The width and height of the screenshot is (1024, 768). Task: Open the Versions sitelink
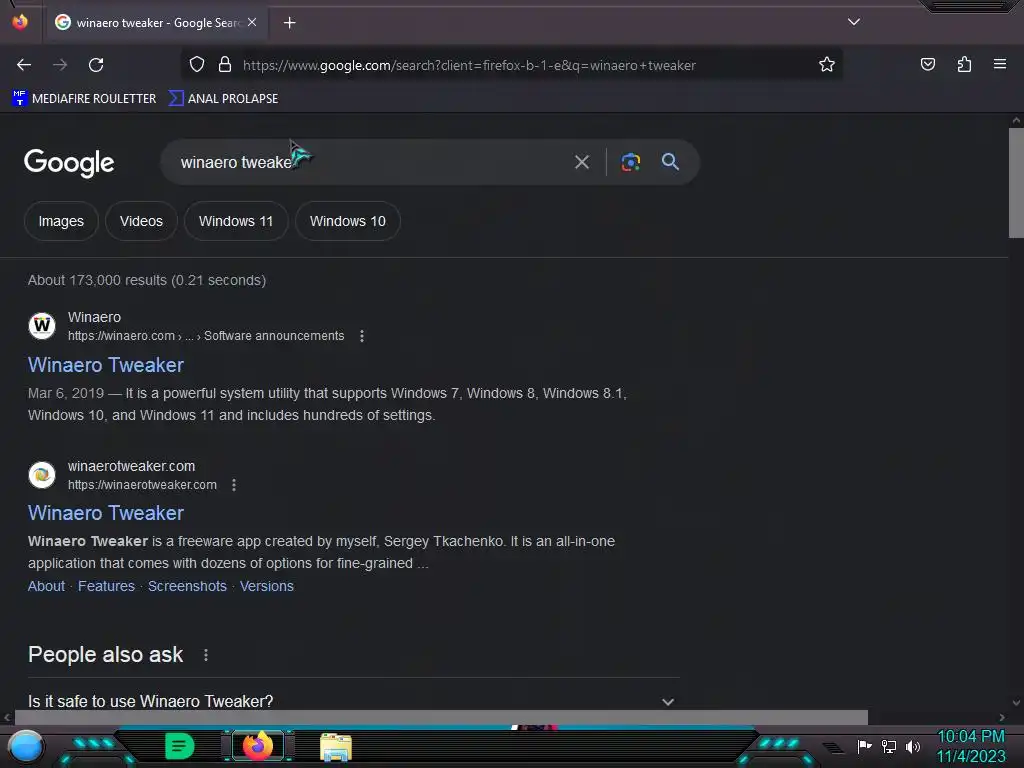pyautogui.click(x=266, y=586)
